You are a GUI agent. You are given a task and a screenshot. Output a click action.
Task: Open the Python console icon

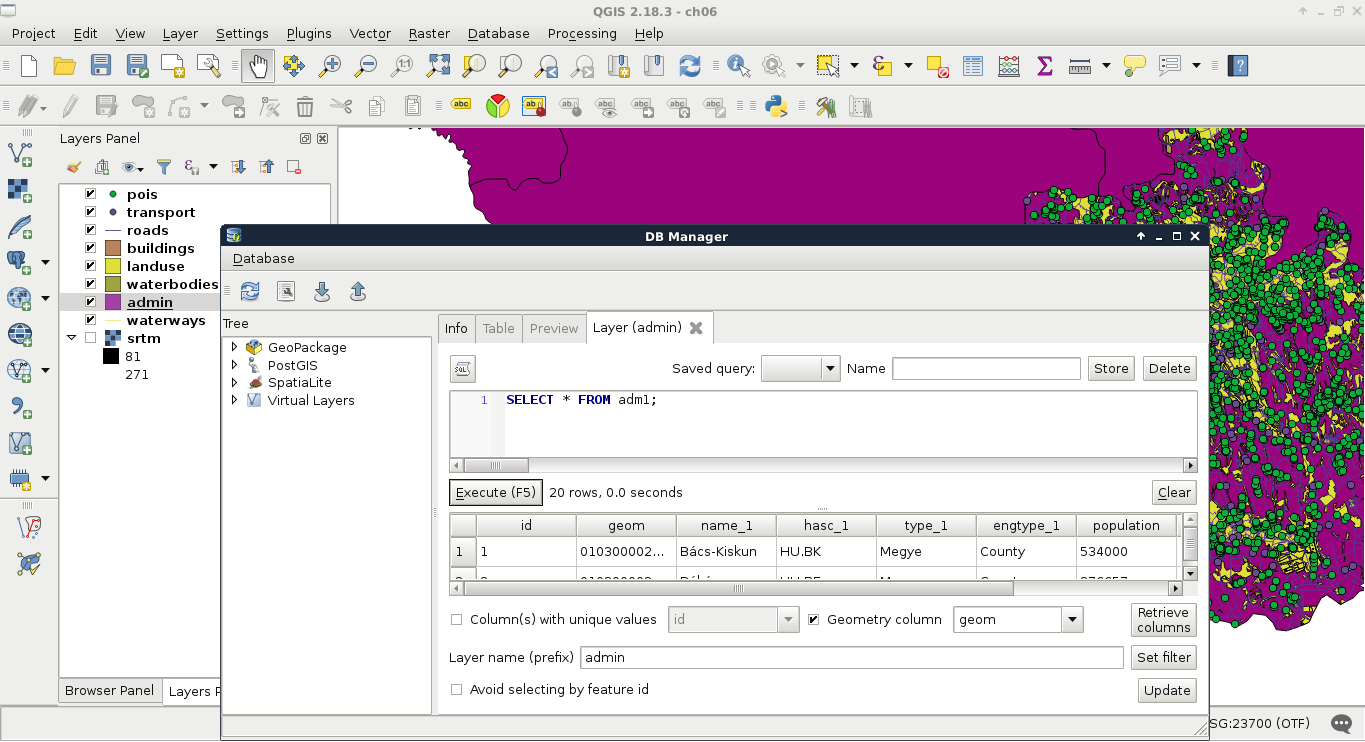[x=775, y=106]
